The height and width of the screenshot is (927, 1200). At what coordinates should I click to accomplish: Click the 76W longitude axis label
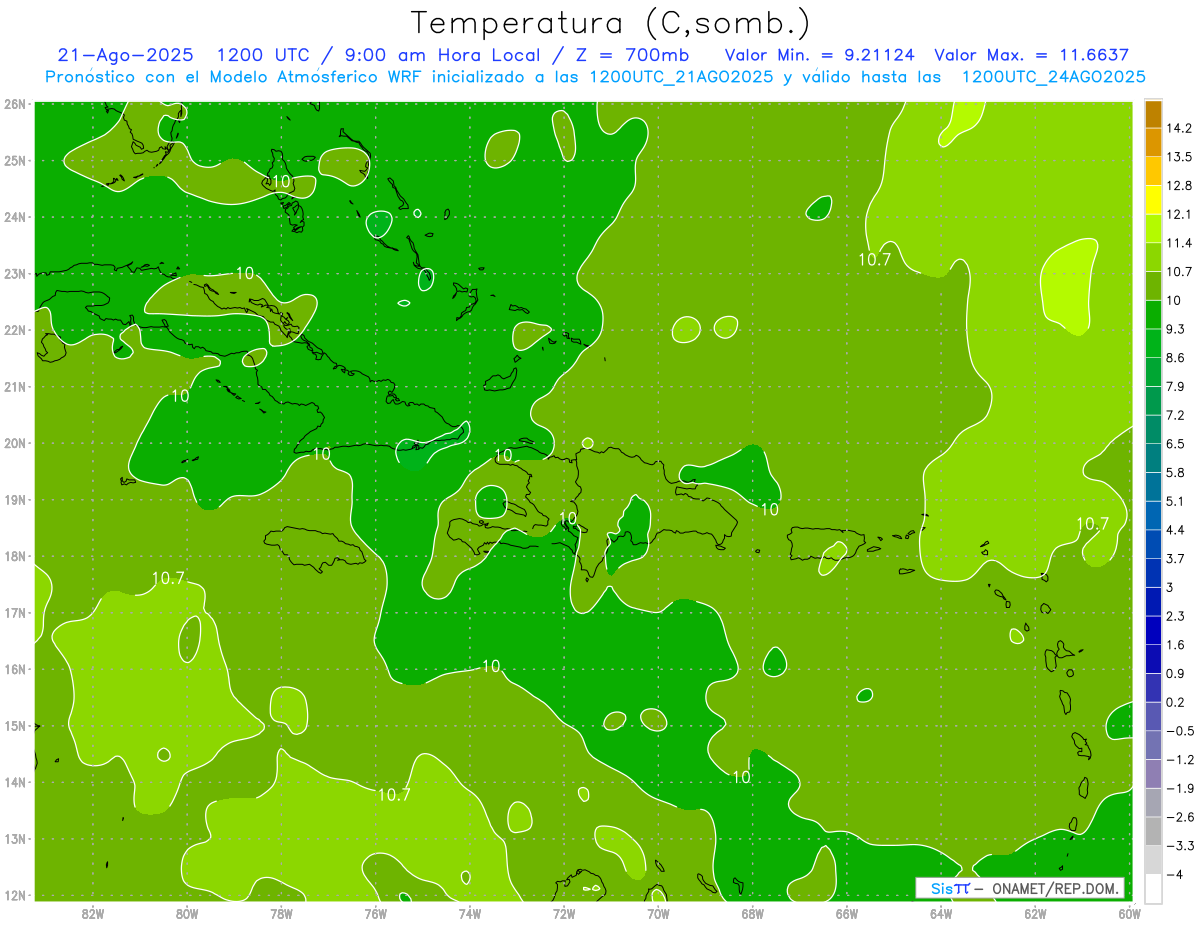(x=375, y=913)
